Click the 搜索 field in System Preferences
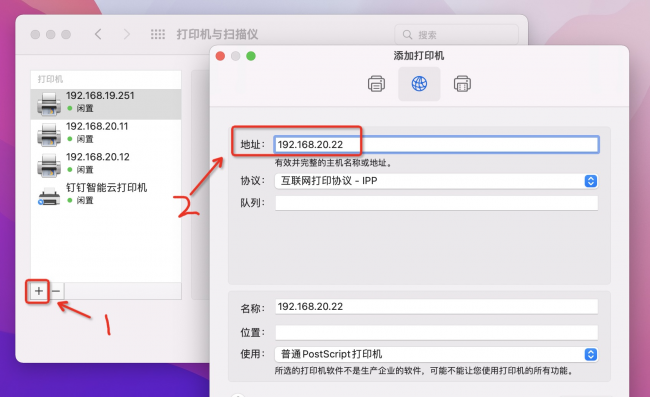The height and width of the screenshot is (397, 650). coord(456,34)
